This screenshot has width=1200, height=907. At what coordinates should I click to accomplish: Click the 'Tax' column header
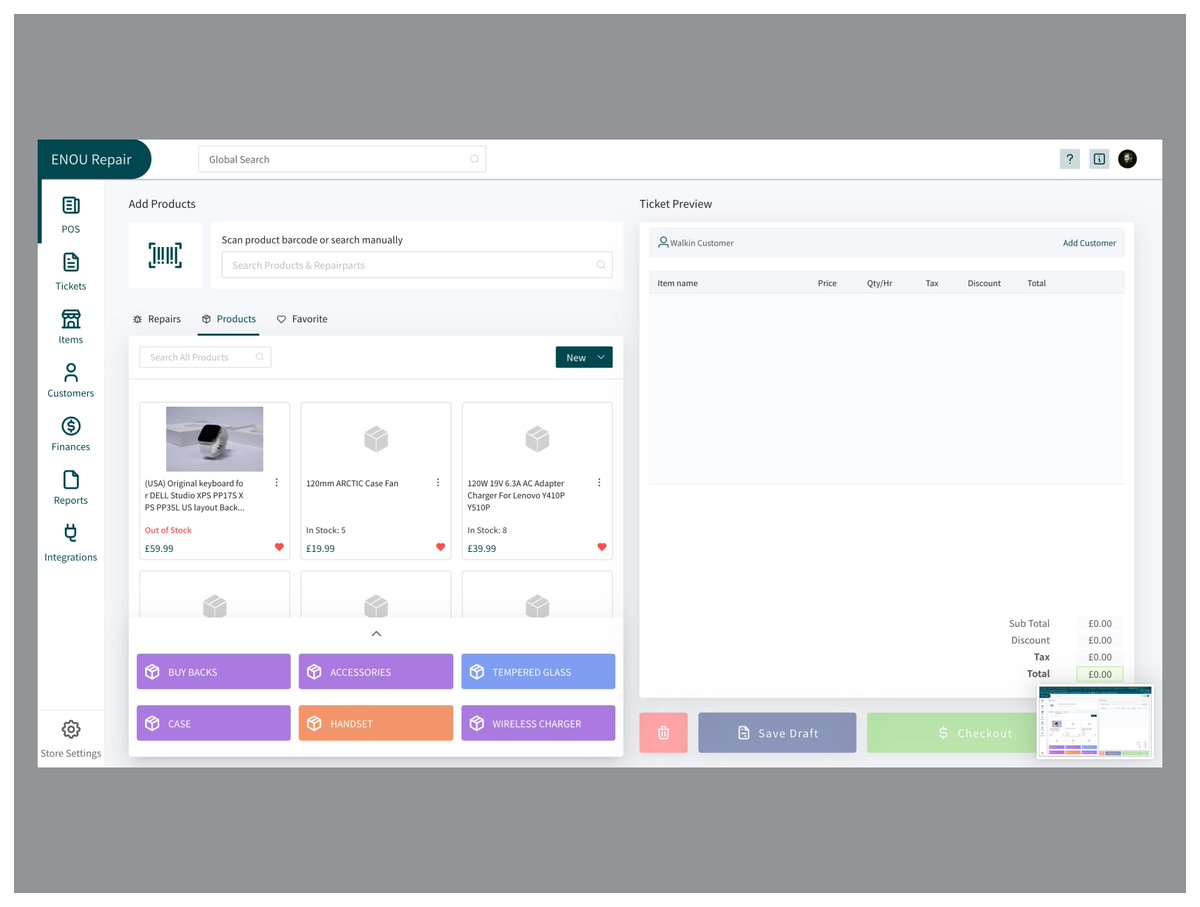(x=932, y=283)
